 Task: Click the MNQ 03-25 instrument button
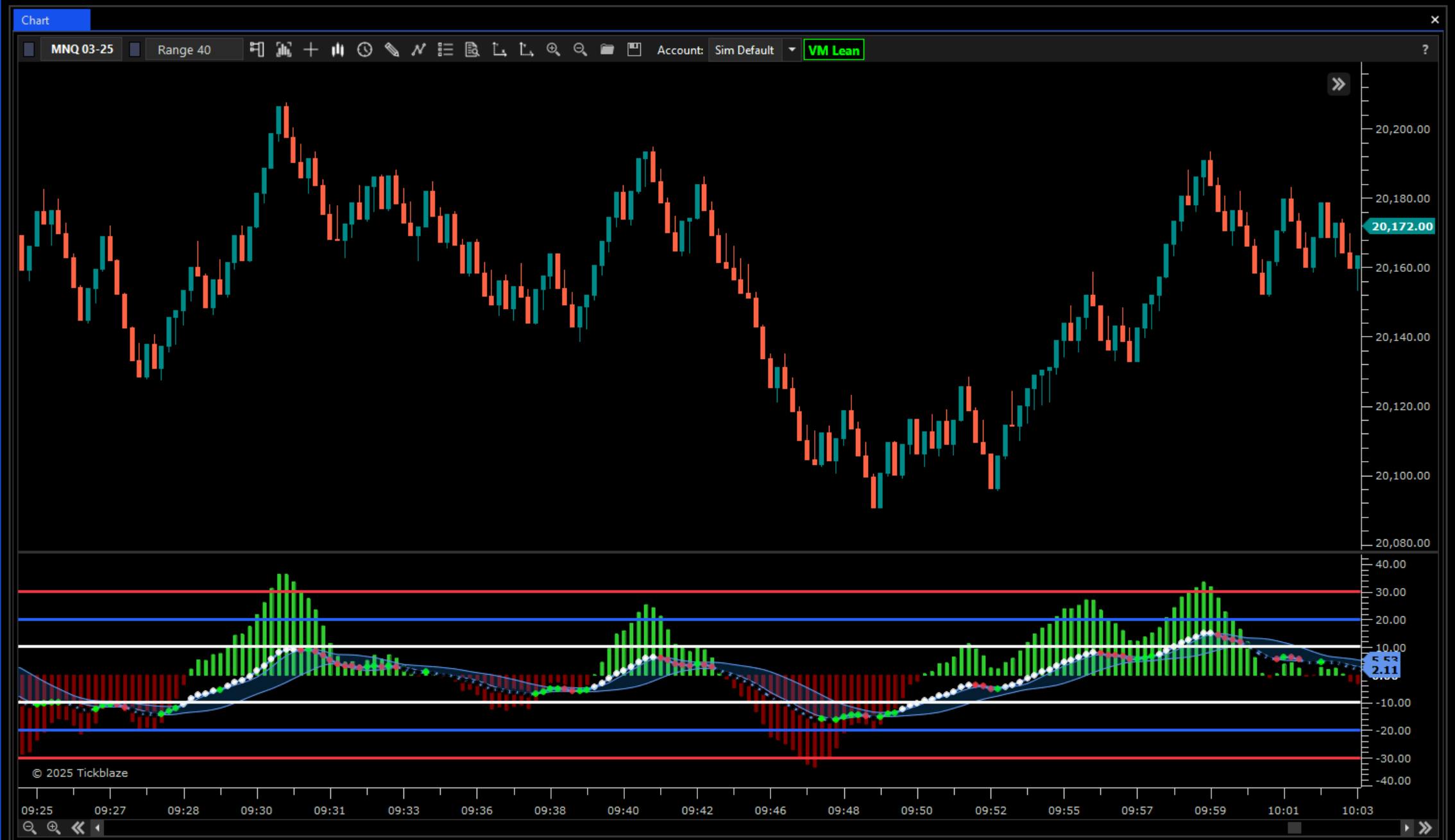point(82,50)
